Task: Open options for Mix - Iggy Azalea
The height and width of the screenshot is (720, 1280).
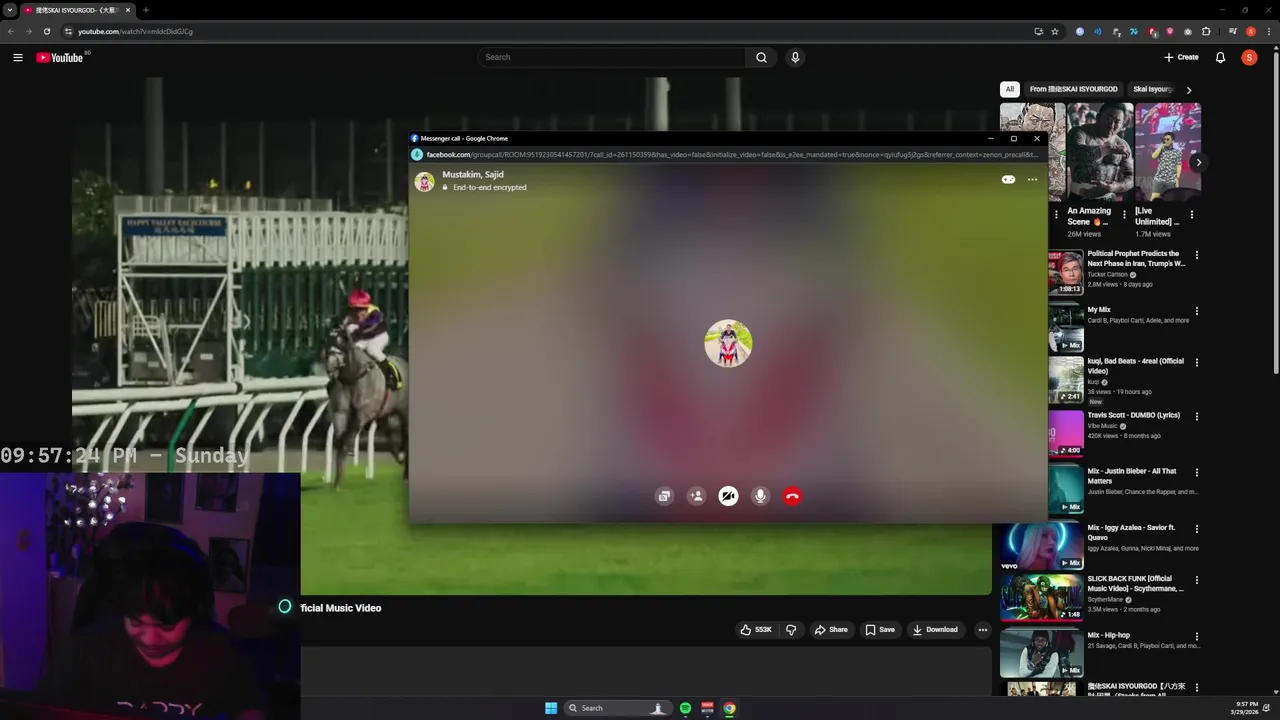Action: [x=1196, y=528]
